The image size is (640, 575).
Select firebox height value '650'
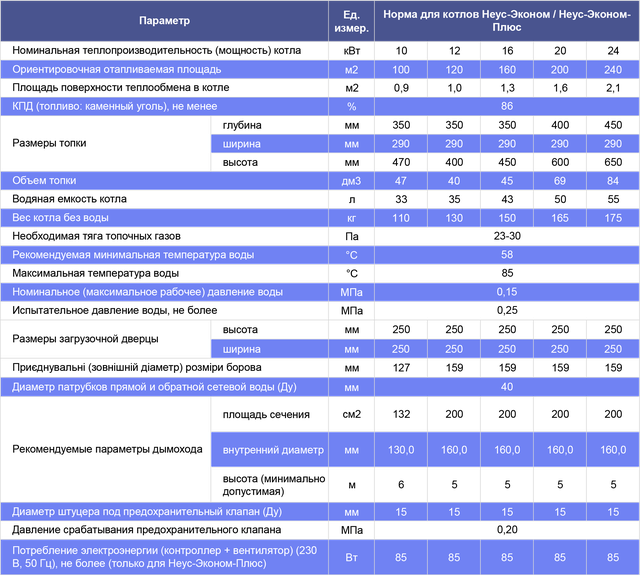click(613, 162)
